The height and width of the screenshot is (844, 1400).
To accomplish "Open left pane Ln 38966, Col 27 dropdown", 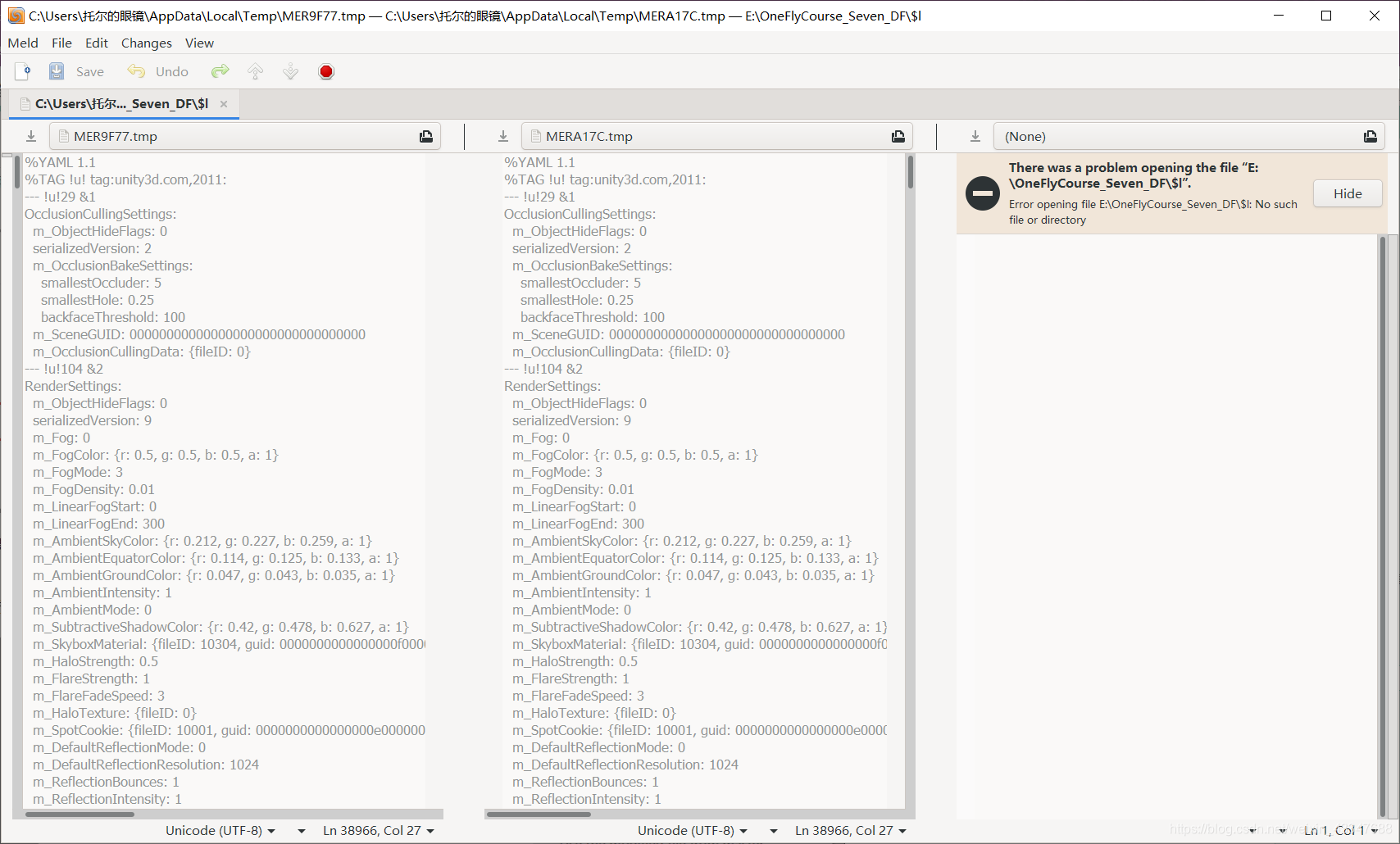I will click(x=379, y=831).
